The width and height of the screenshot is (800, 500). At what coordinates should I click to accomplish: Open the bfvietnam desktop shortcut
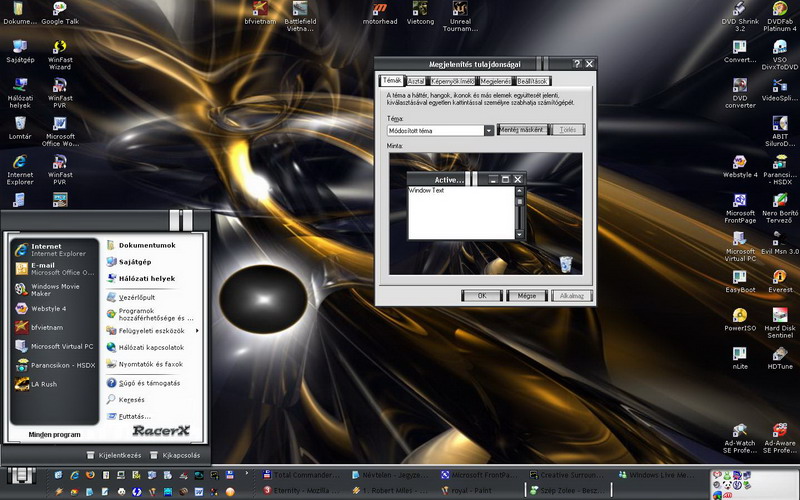tap(260, 13)
